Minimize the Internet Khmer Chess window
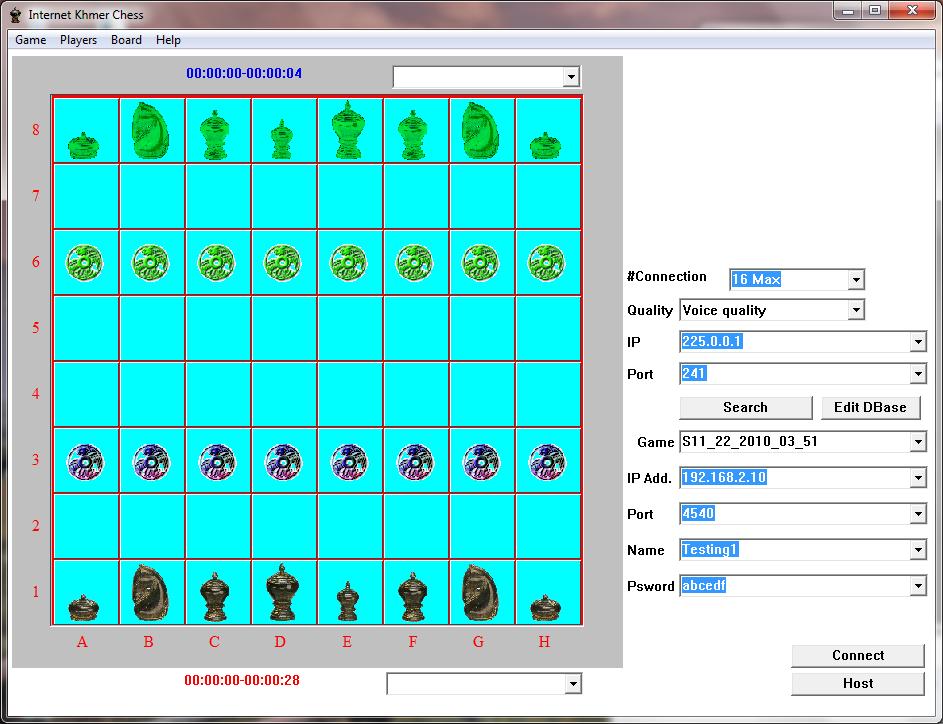Image resolution: width=943 pixels, height=724 pixels. tap(848, 11)
